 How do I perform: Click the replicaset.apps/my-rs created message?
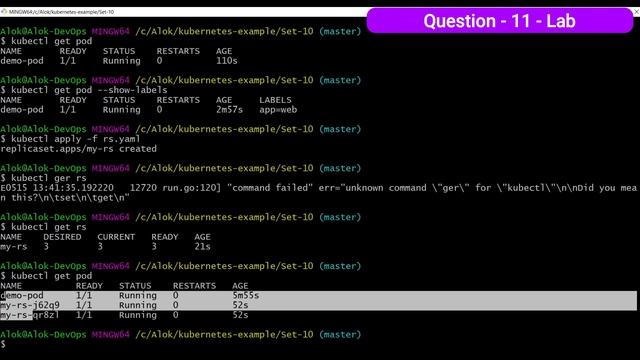pyautogui.click(x=78, y=149)
